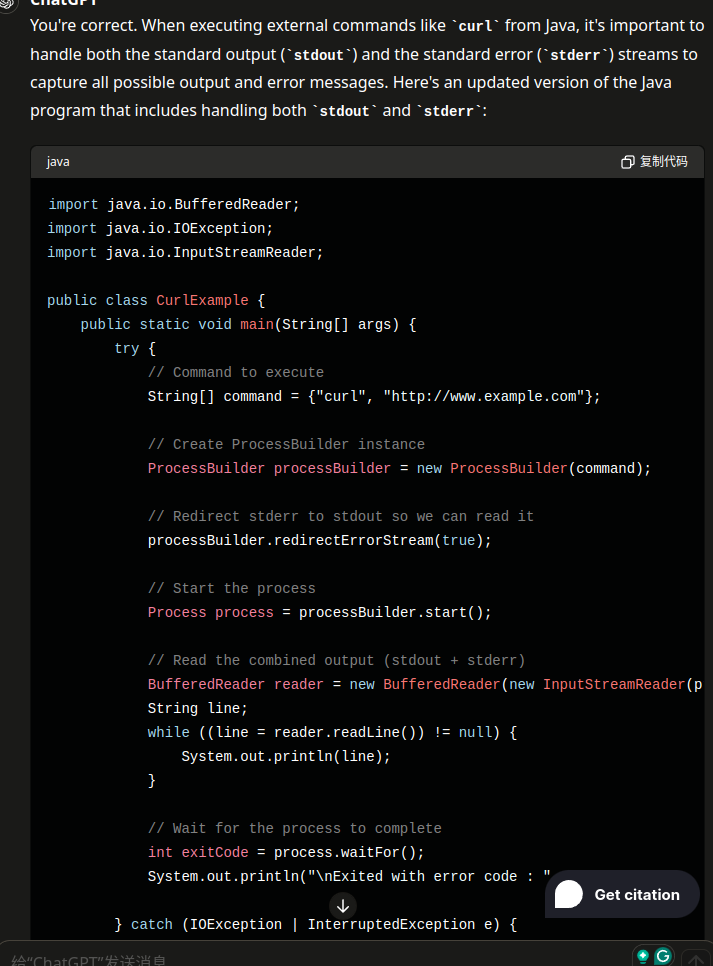This screenshot has width=713, height=966.
Task: Click the 复制代码 copy code text
Action: point(663,162)
